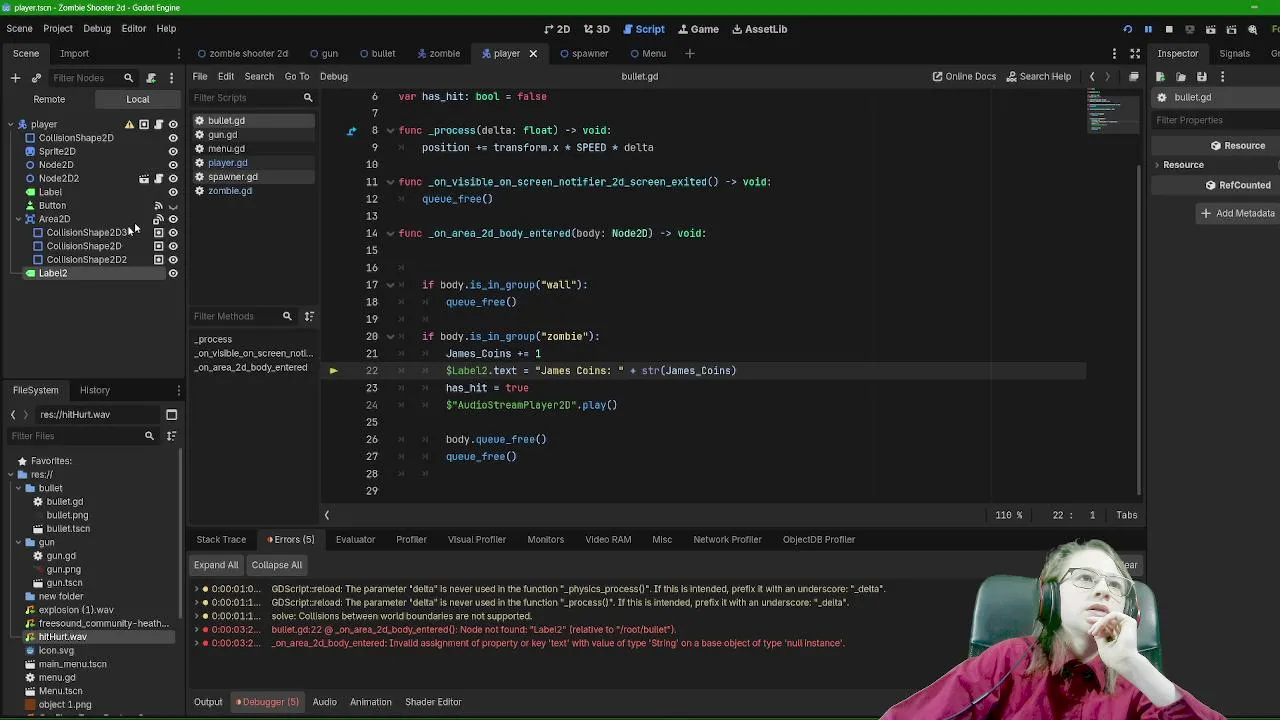This screenshot has width=1280, height=720.
Task: Go to previous edited script arrow
Action: pyautogui.click(x=1092, y=76)
